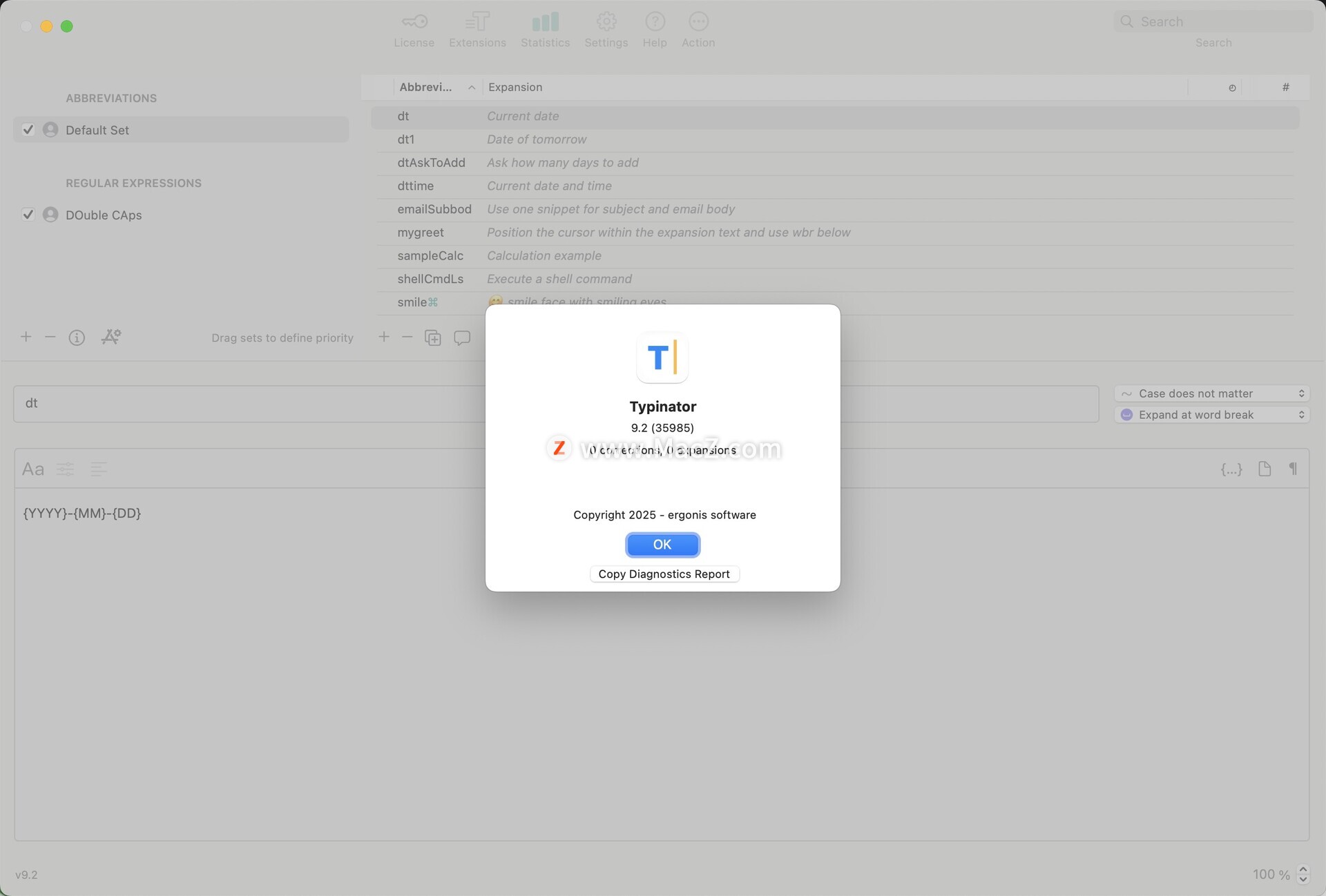Click the v9.2 version label
1326x896 pixels.
coord(26,875)
